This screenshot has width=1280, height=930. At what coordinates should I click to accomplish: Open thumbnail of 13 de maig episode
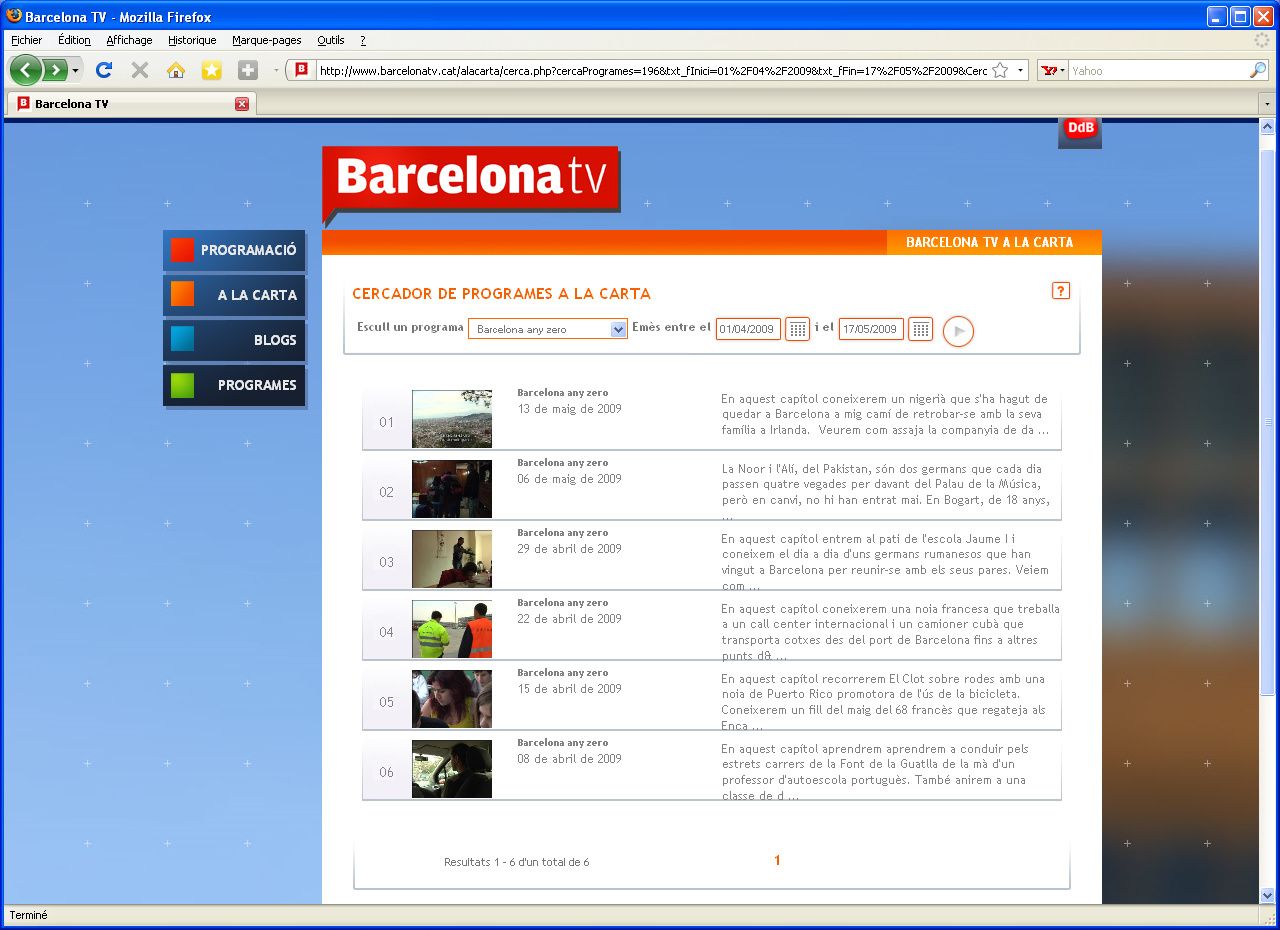452,419
